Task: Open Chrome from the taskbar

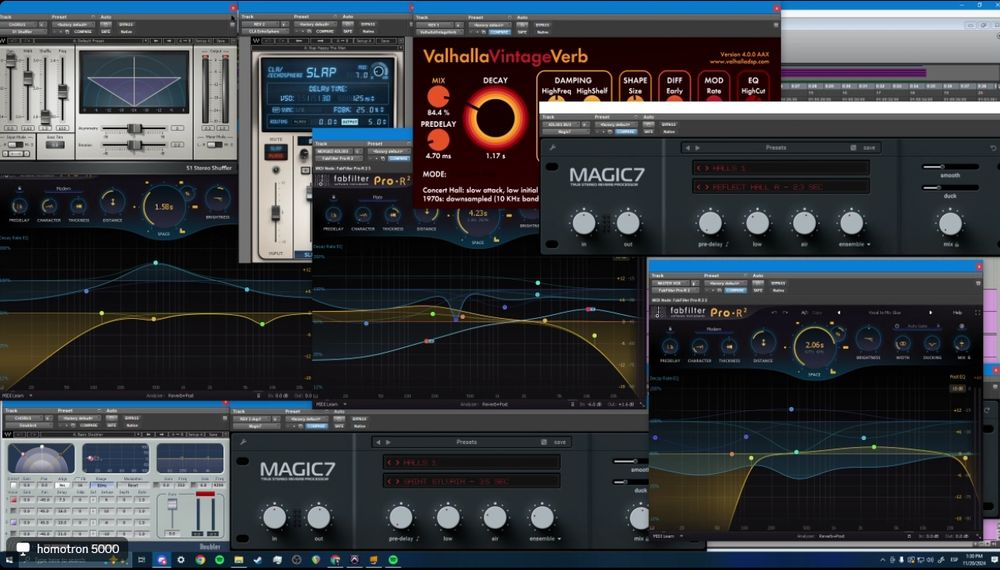Action: (200, 560)
